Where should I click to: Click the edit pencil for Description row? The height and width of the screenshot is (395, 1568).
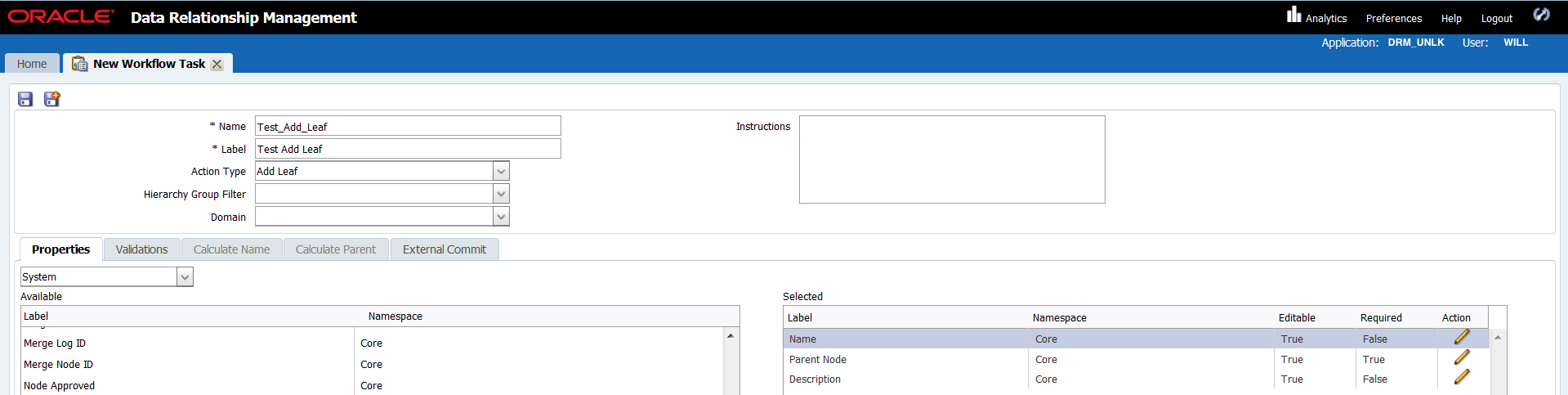[1462, 377]
